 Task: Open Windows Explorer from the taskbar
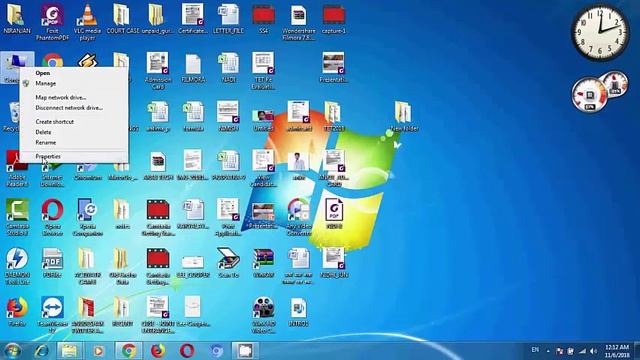(69, 351)
